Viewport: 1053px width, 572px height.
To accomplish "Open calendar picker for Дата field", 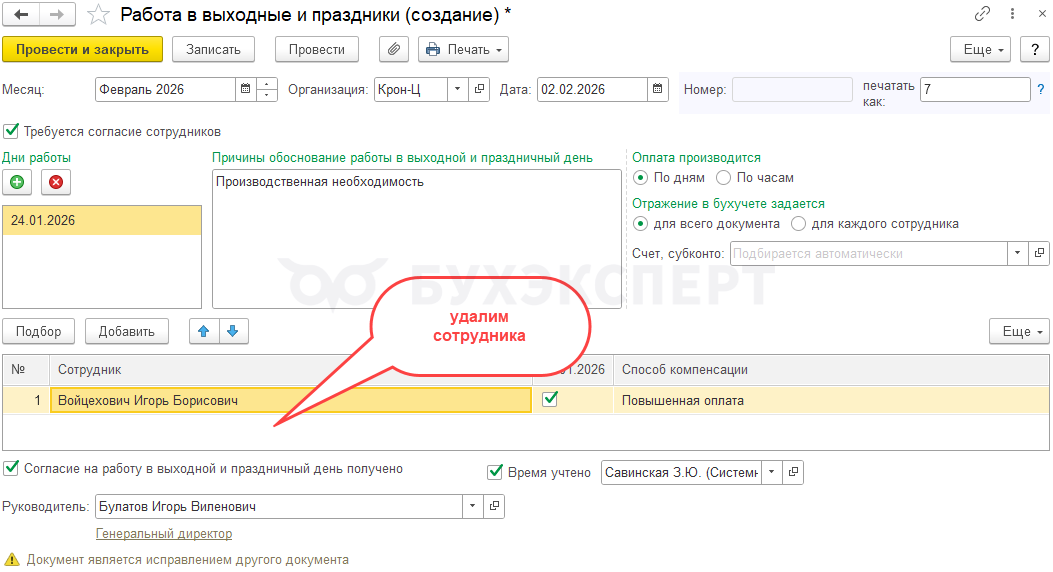I will pyautogui.click(x=658, y=89).
